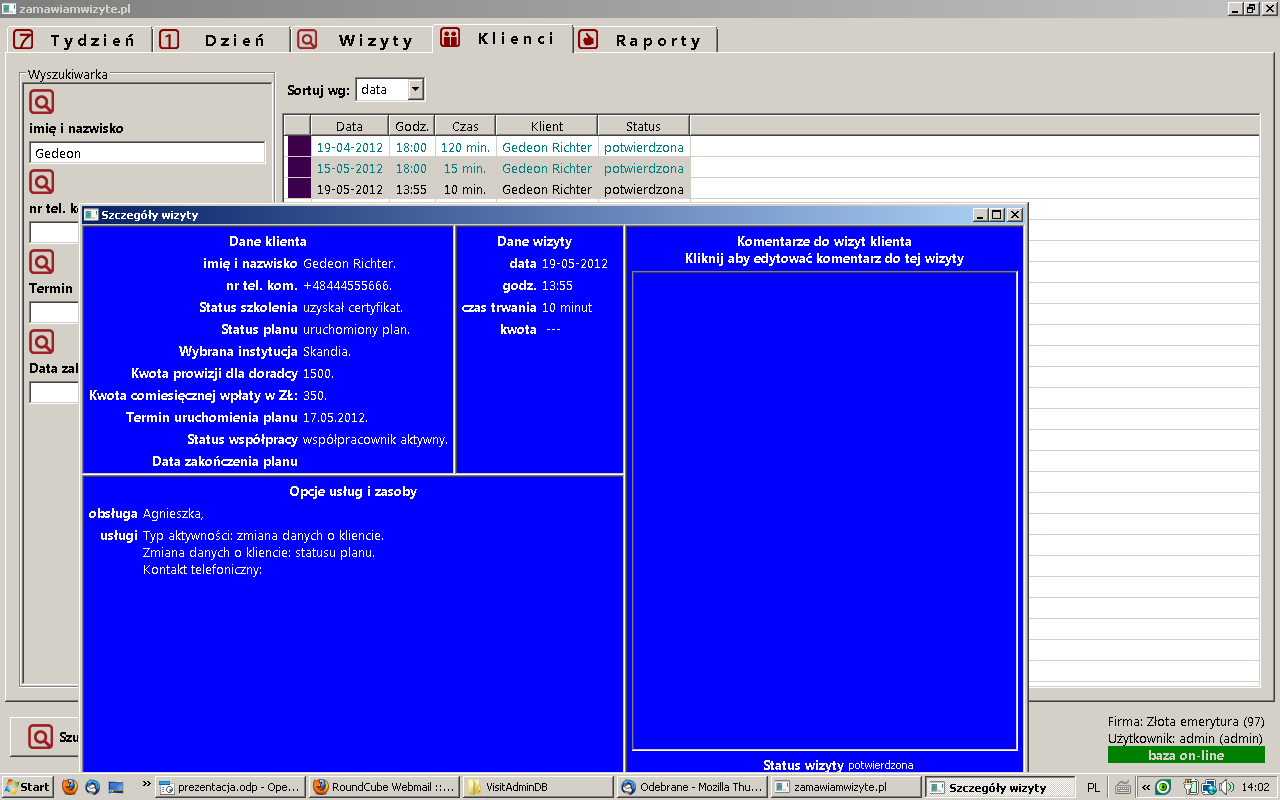Screen dimensions: 1280x800
Task: Select the visit row dated 19-04-2012
Action: coord(487,147)
